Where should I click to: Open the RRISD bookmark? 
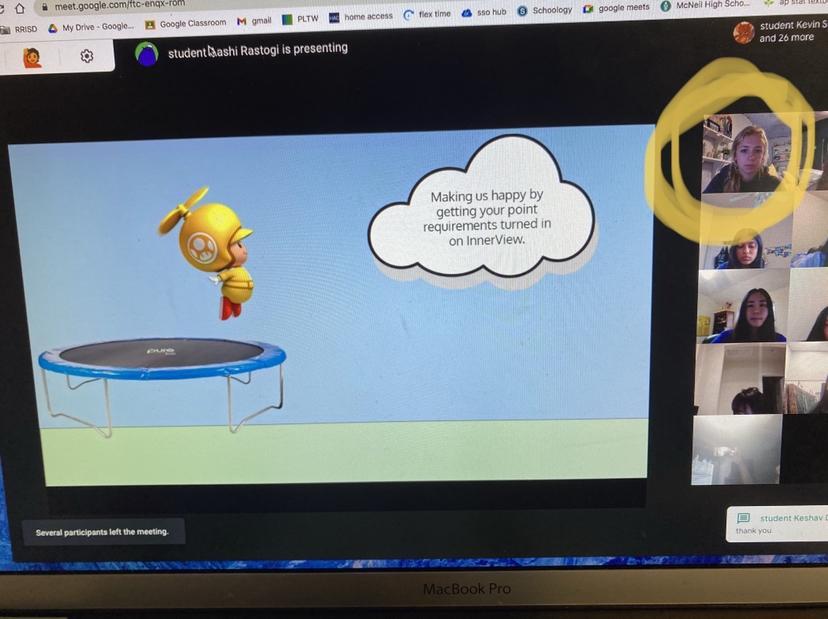click(19, 29)
